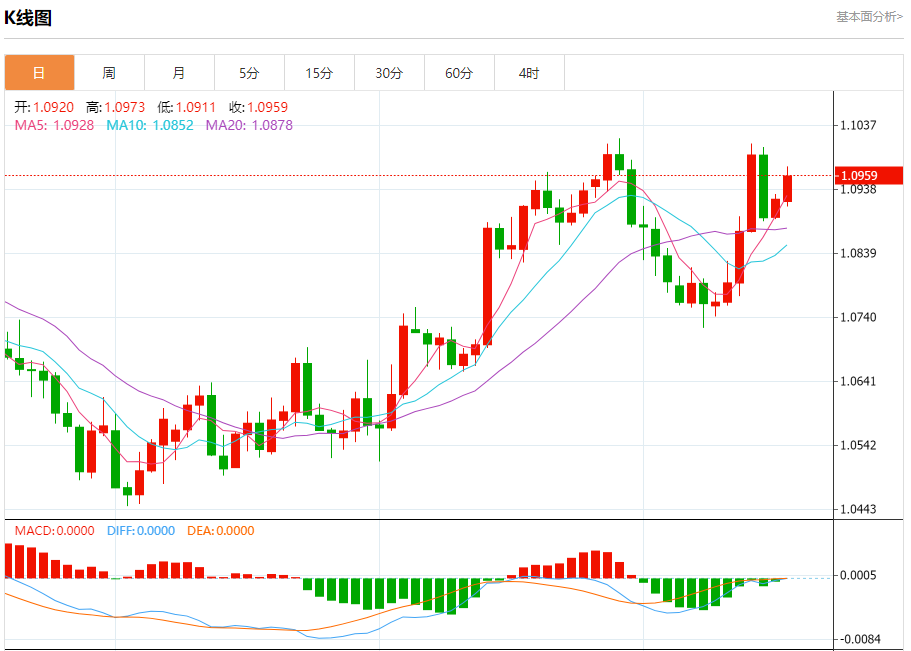Click the 1.1037 price axis label
Viewport: 911px width, 651px height.
859,125
